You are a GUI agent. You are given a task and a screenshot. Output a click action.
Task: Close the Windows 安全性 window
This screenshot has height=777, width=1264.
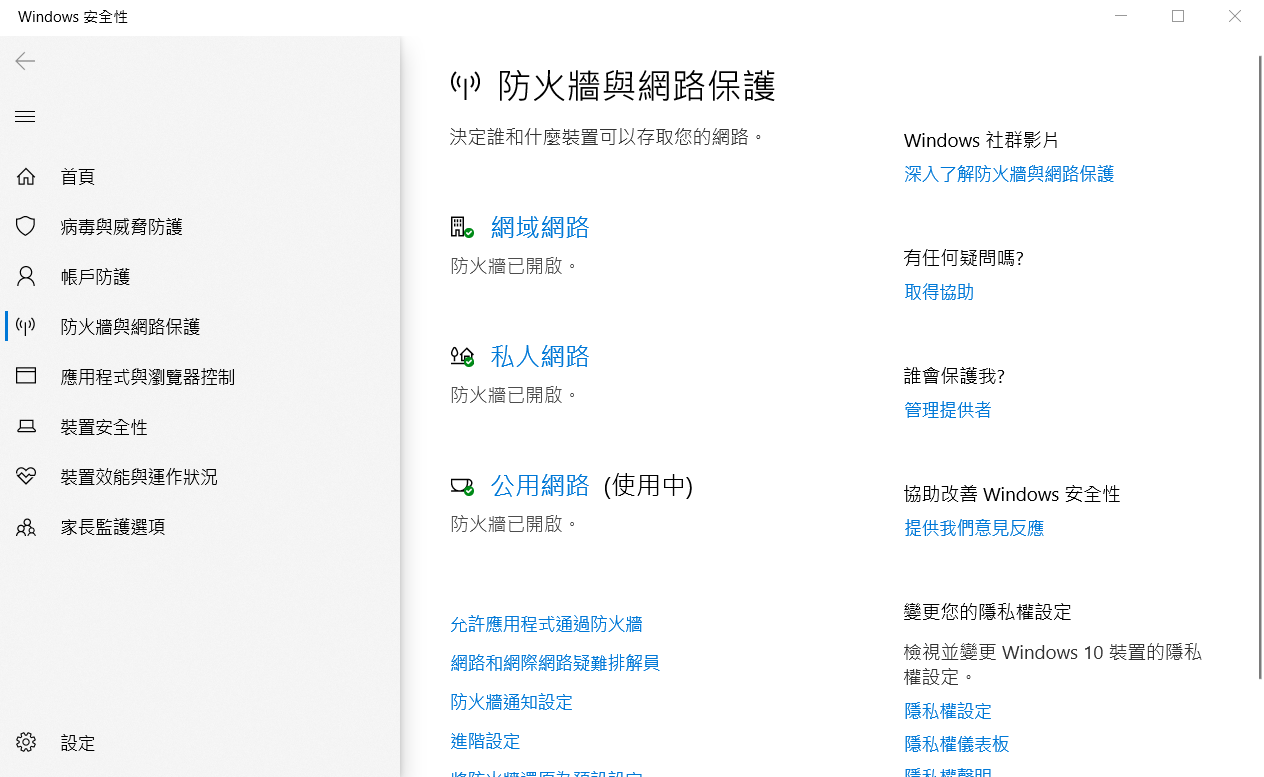click(x=1235, y=17)
